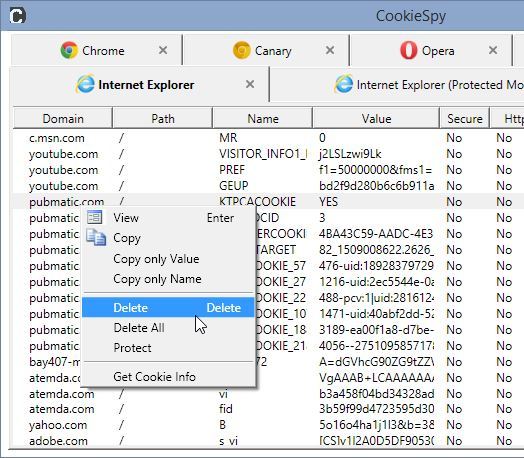Click value starting bd2f9d280b6c6b911a

click(x=377, y=186)
